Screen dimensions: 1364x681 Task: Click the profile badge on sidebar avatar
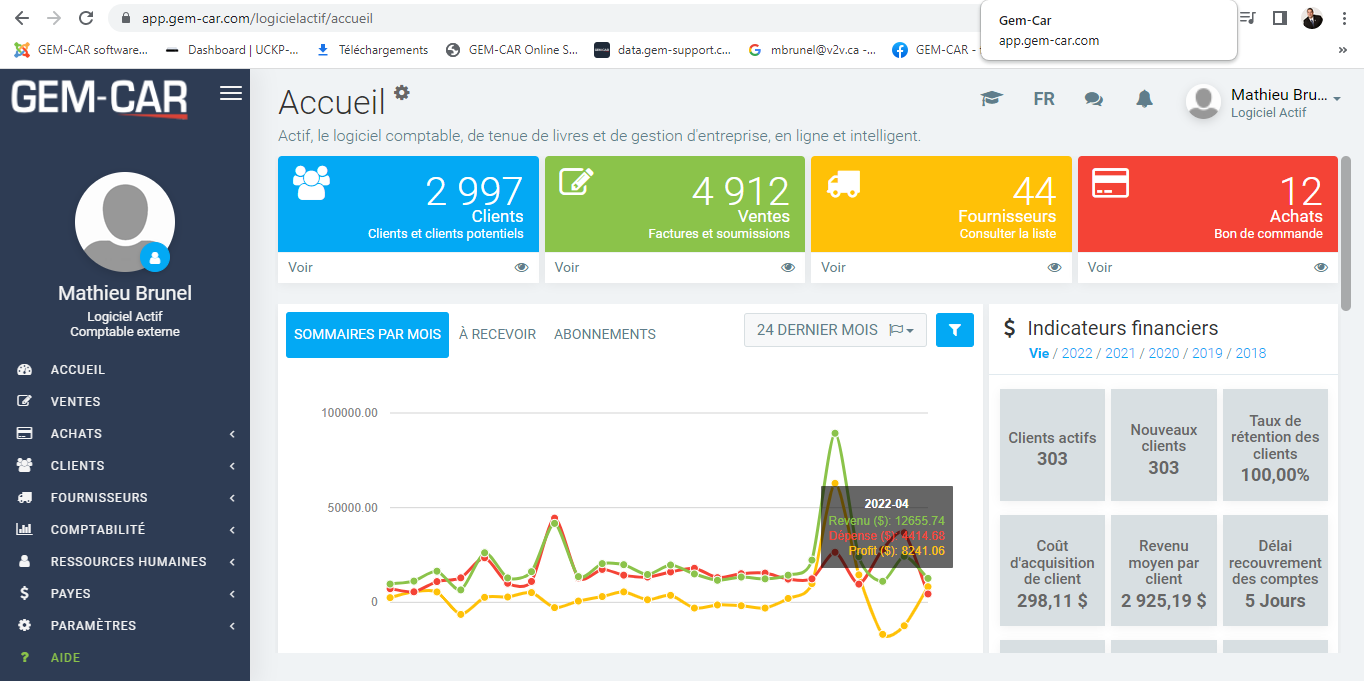point(155,257)
